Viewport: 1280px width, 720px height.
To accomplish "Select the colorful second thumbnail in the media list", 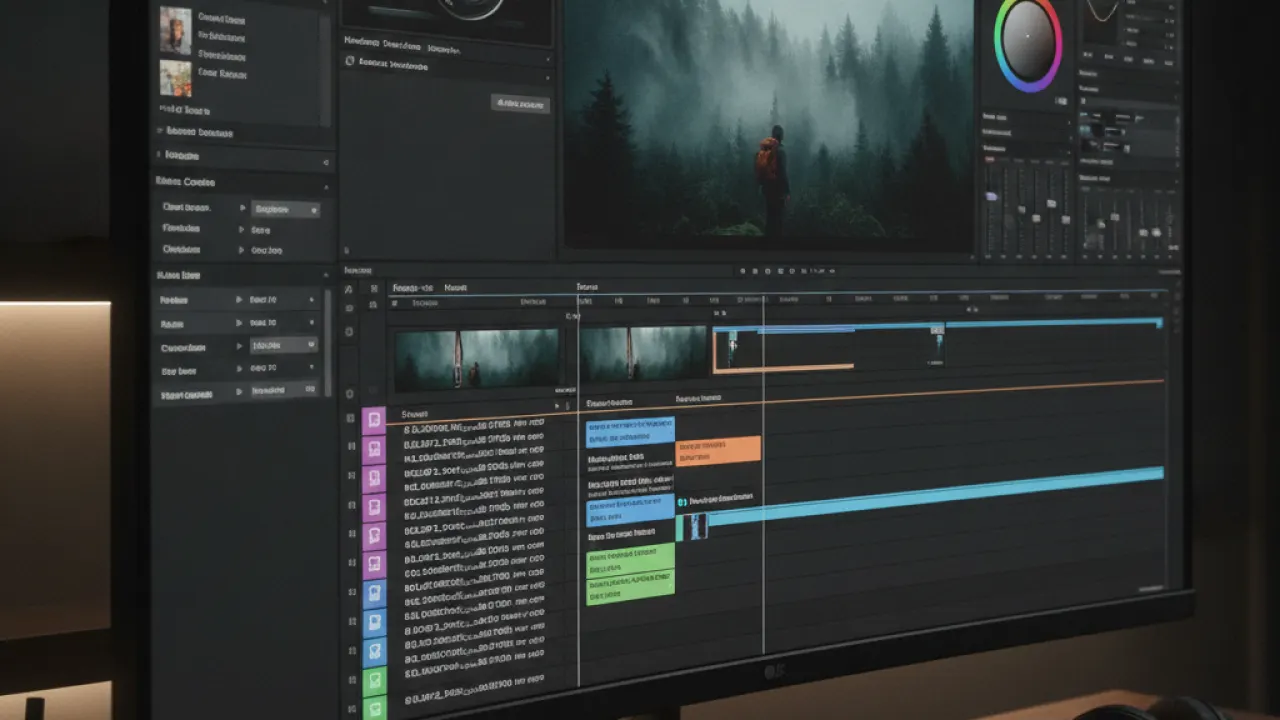I will pyautogui.click(x=176, y=78).
